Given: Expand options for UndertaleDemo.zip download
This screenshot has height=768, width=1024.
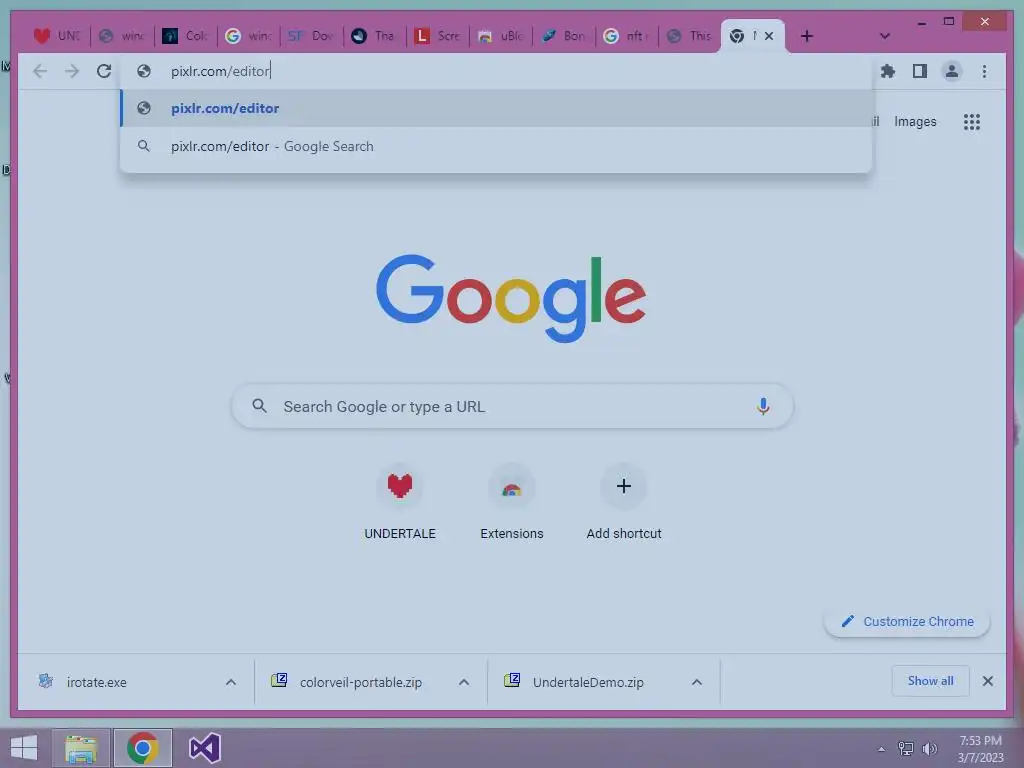Looking at the screenshot, I should click(697, 682).
